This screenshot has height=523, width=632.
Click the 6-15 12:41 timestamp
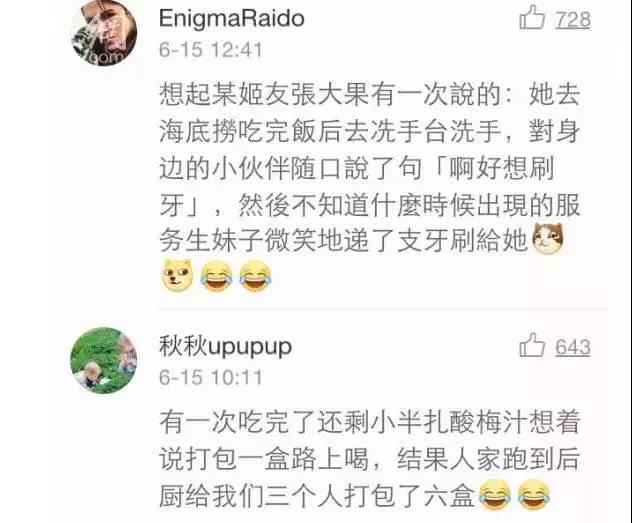211,50
